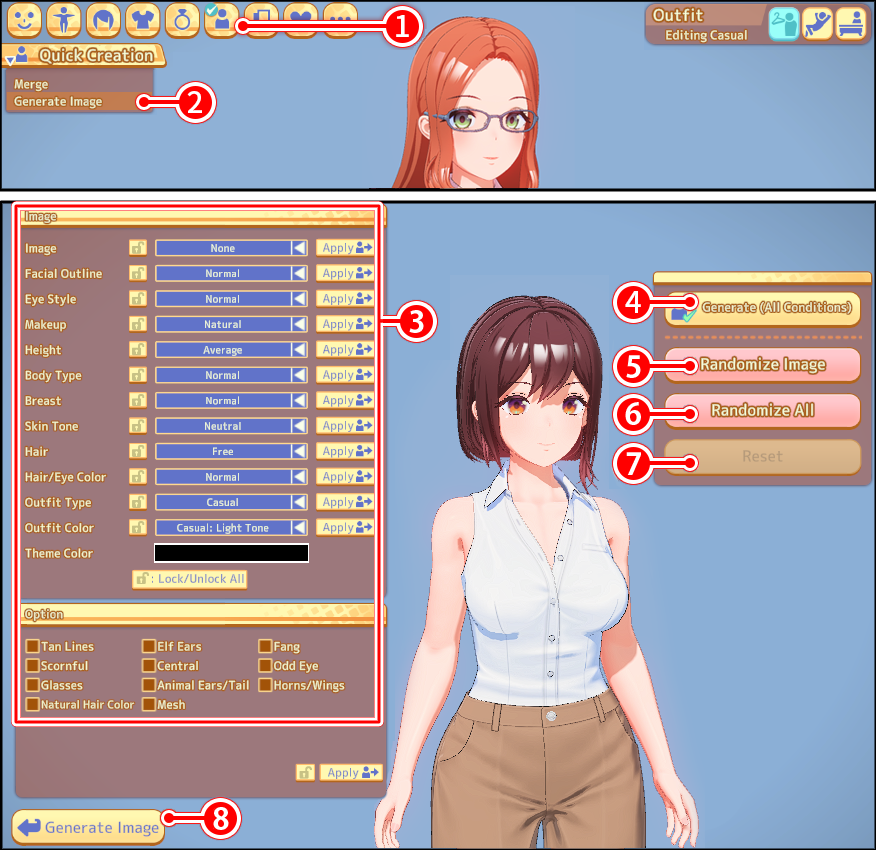Click lock icon beside Facial Outline
876x850 pixels.
(x=137, y=273)
